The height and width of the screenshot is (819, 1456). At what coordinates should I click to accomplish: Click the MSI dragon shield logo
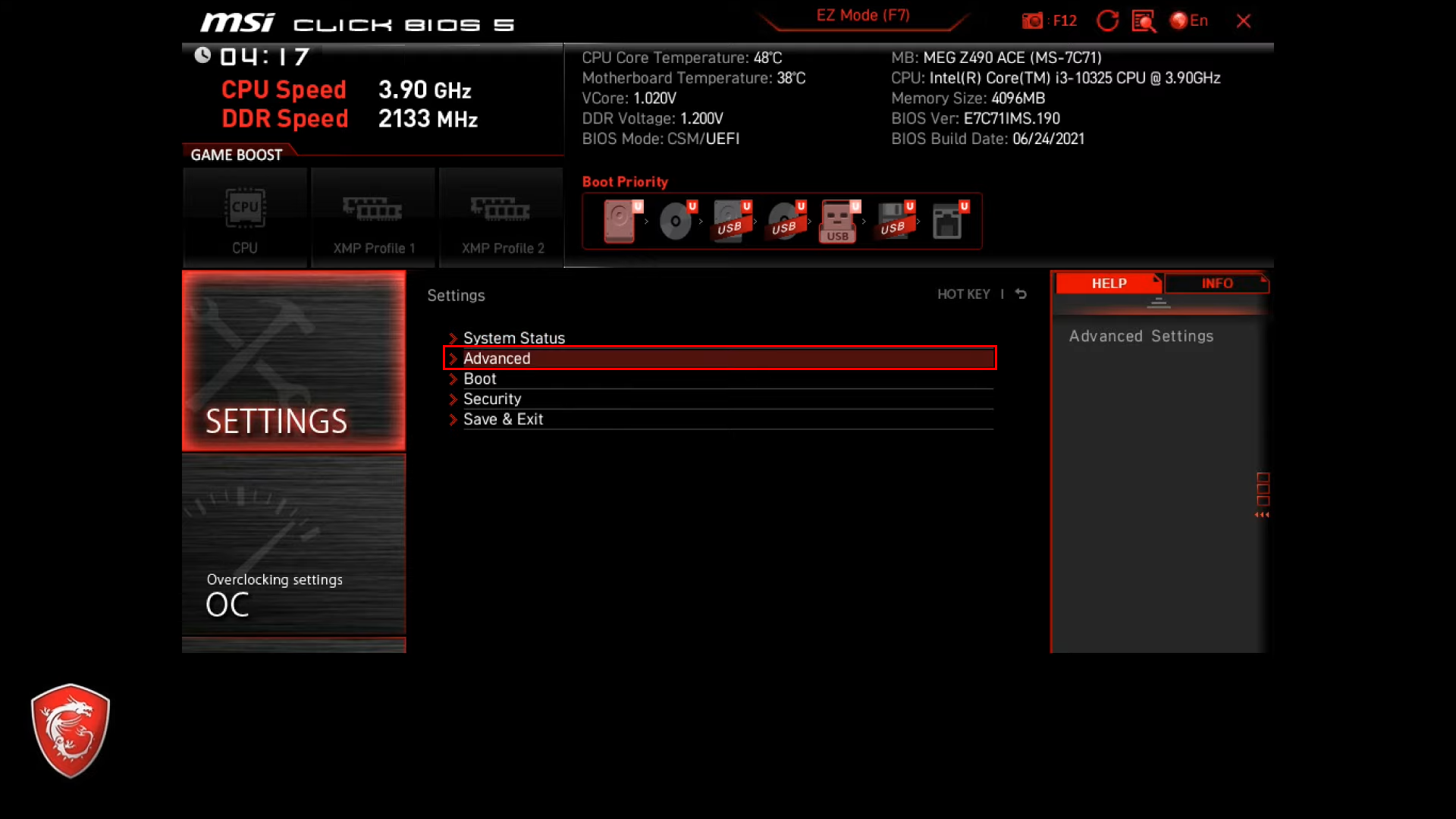click(x=71, y=731)
